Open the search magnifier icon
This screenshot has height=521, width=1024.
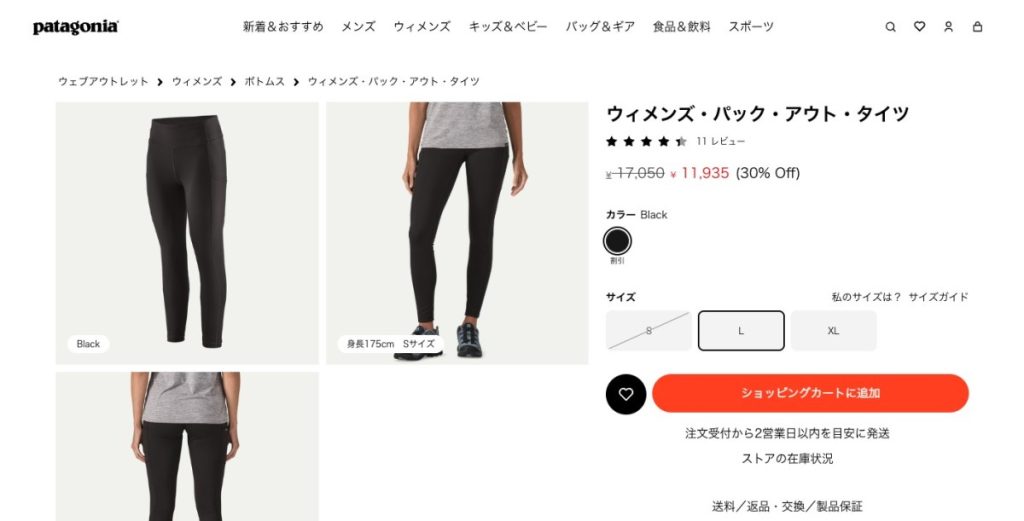[890, 27]
